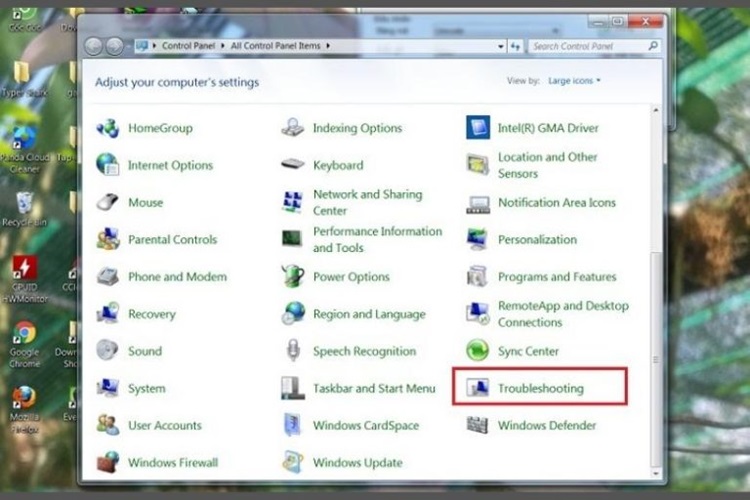
Task: Click the Sound speaker icon
Action: (x=108, y=350)
